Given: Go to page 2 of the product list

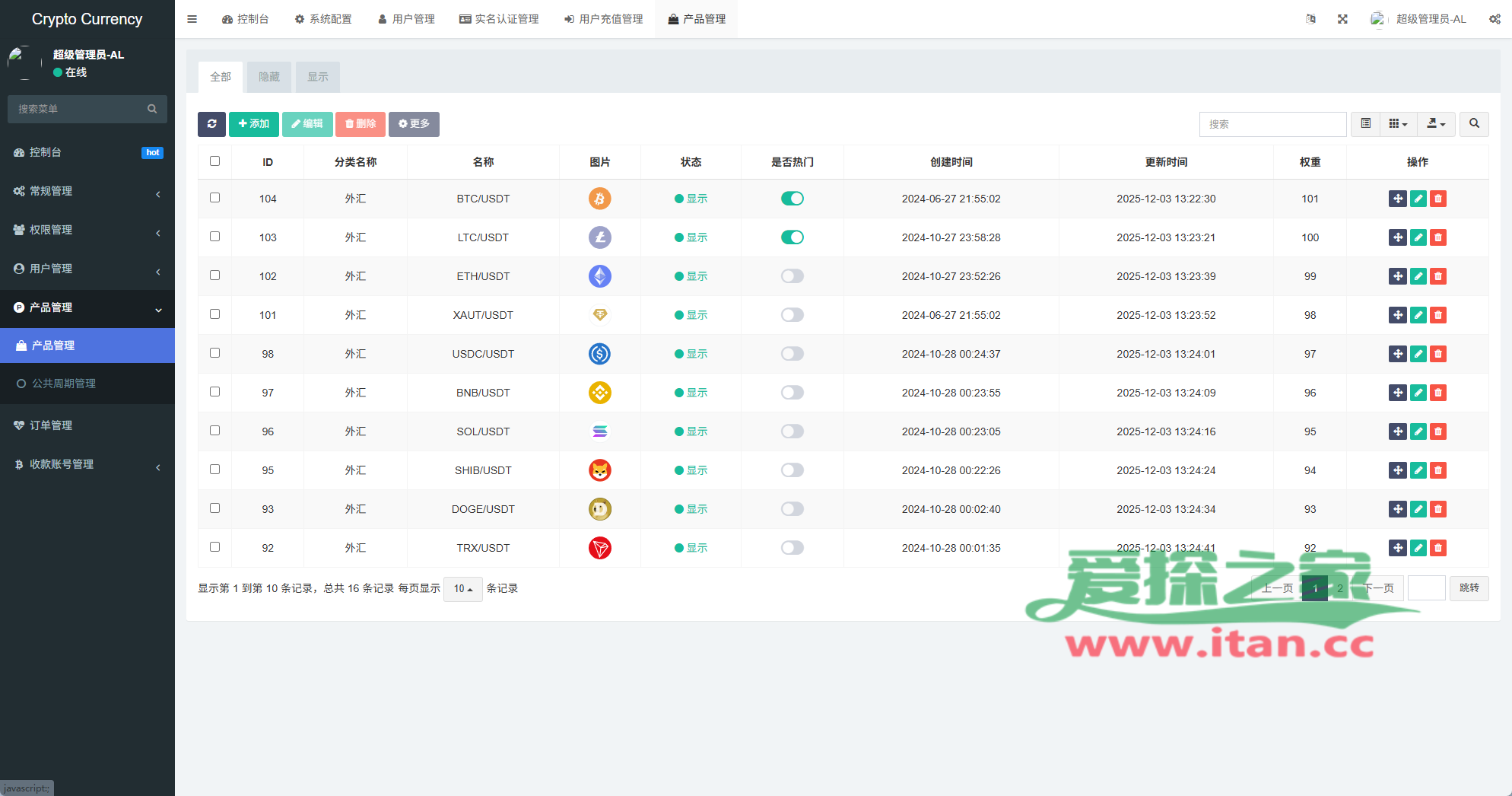Looking at the screenshot, I should tap(1340, 588).
